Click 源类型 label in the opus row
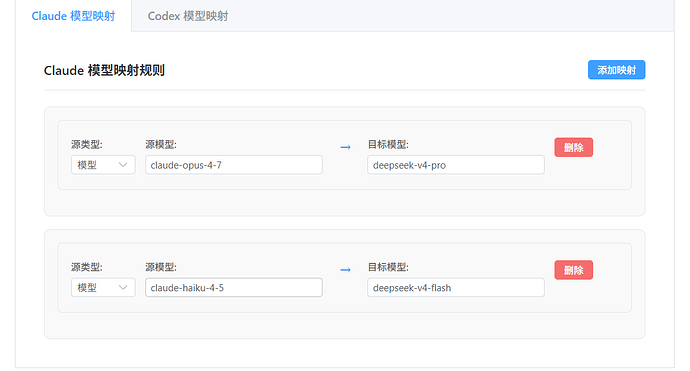Screen dimensions: 690x371 coord(87,144)
